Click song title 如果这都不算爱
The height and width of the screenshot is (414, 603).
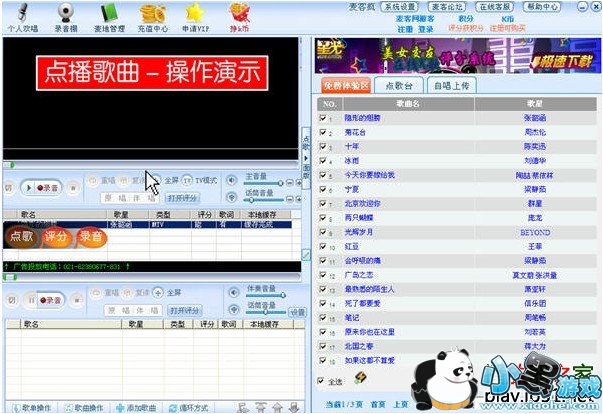[370, 361]
